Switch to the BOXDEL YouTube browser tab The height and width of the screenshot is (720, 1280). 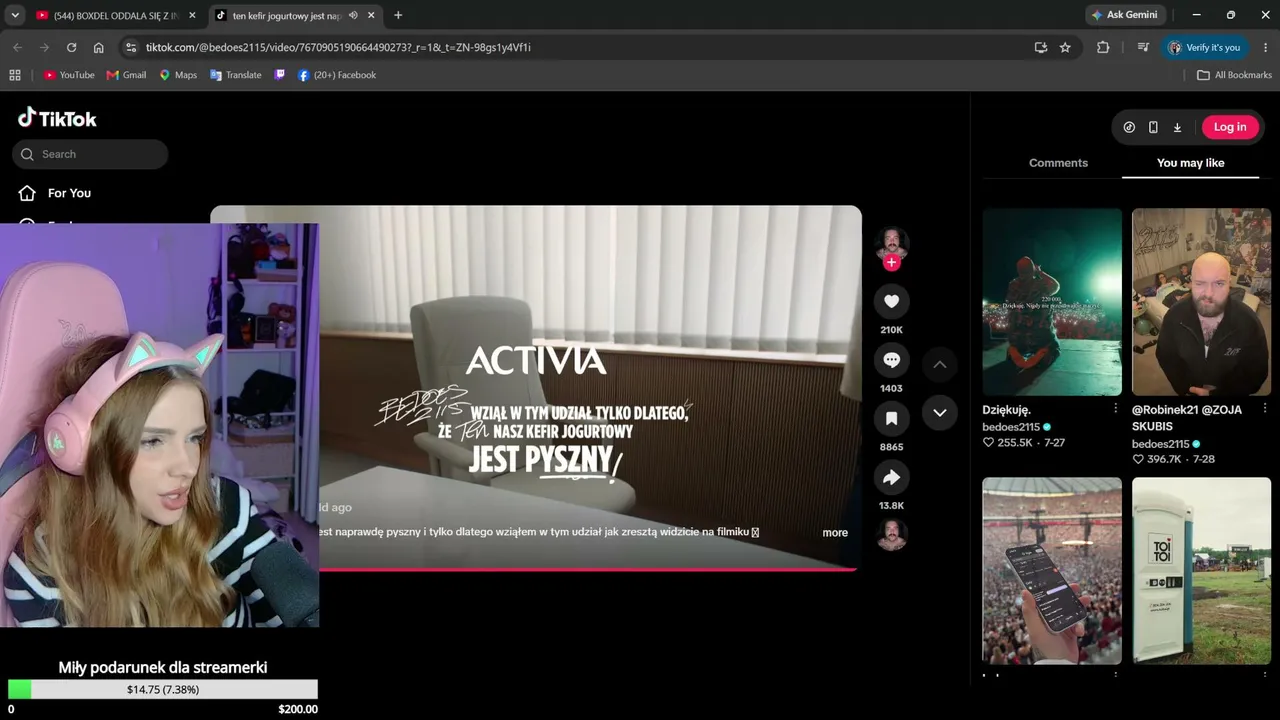coord(115,15)
